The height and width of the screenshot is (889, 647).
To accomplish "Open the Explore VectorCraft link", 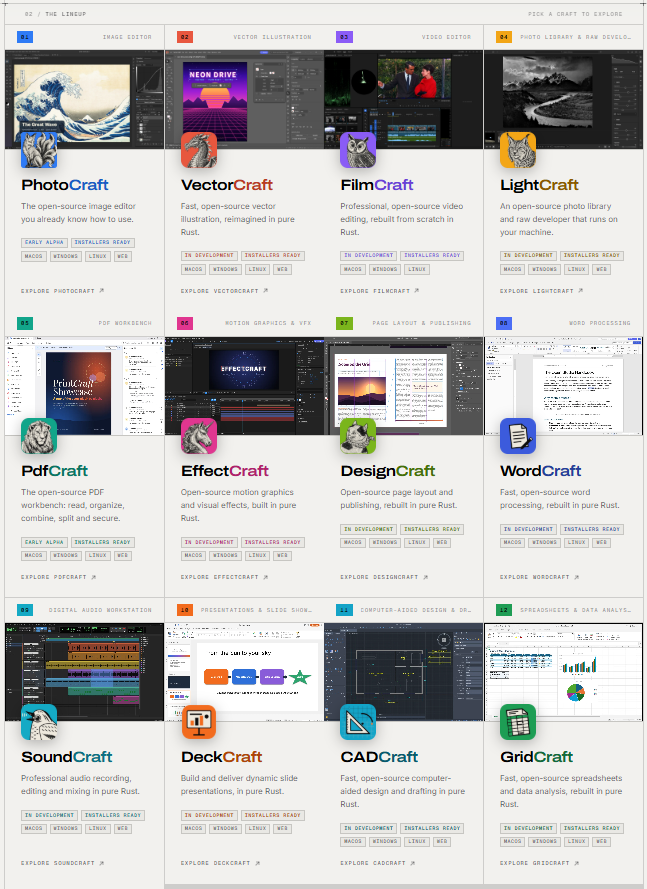I will [x=224, y=291].
